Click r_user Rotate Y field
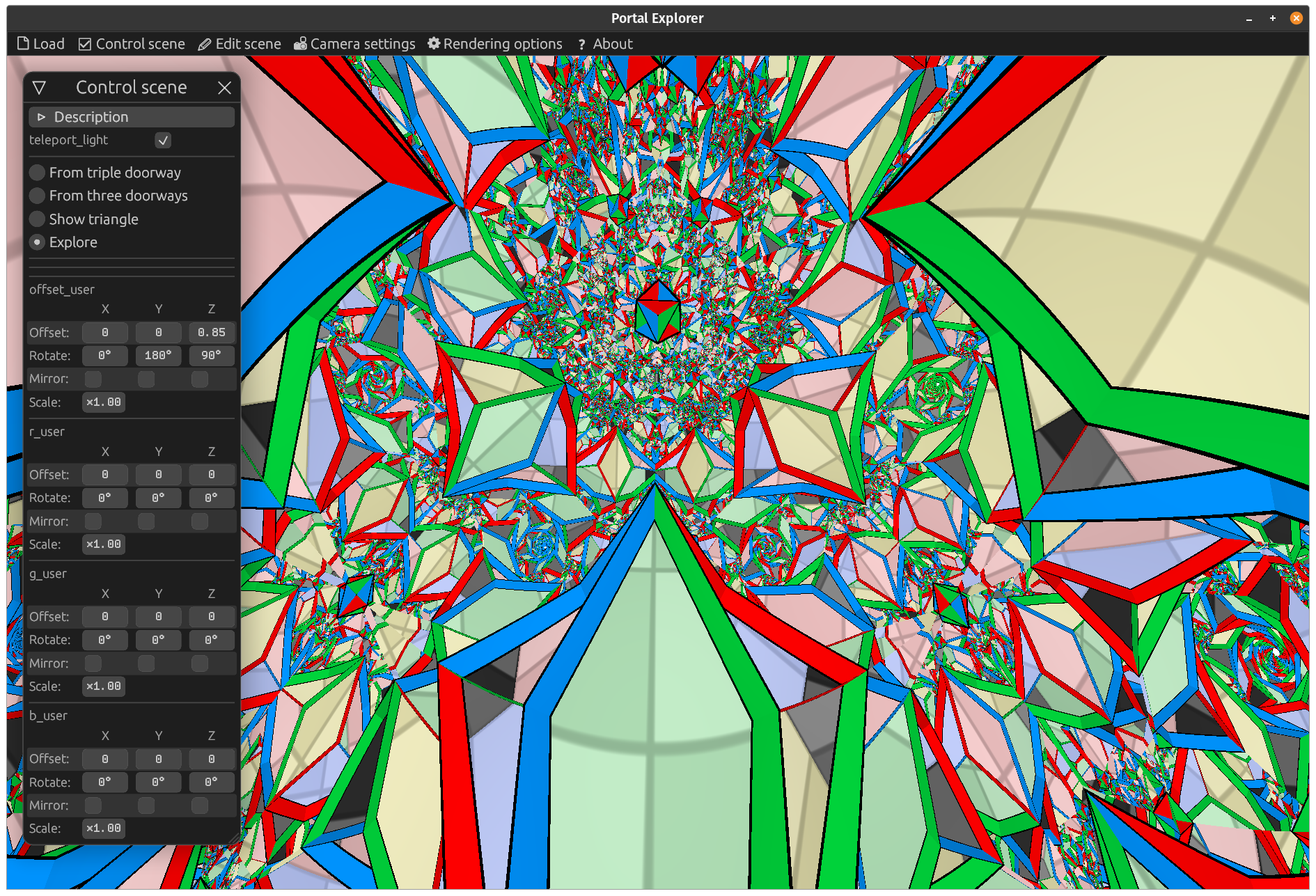 click(158, 498)
